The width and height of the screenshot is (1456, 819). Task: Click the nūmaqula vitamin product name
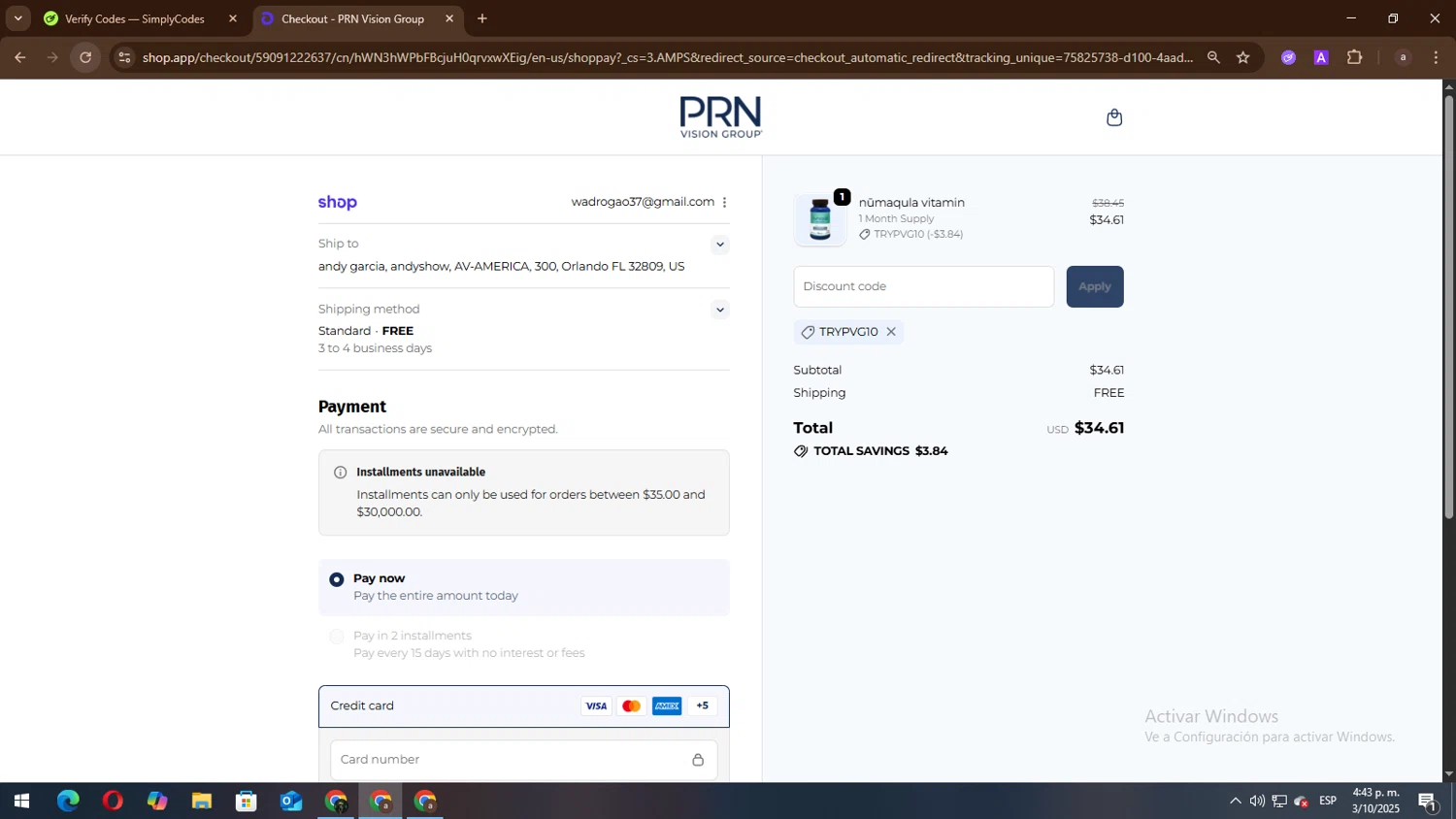pos(911,203)
